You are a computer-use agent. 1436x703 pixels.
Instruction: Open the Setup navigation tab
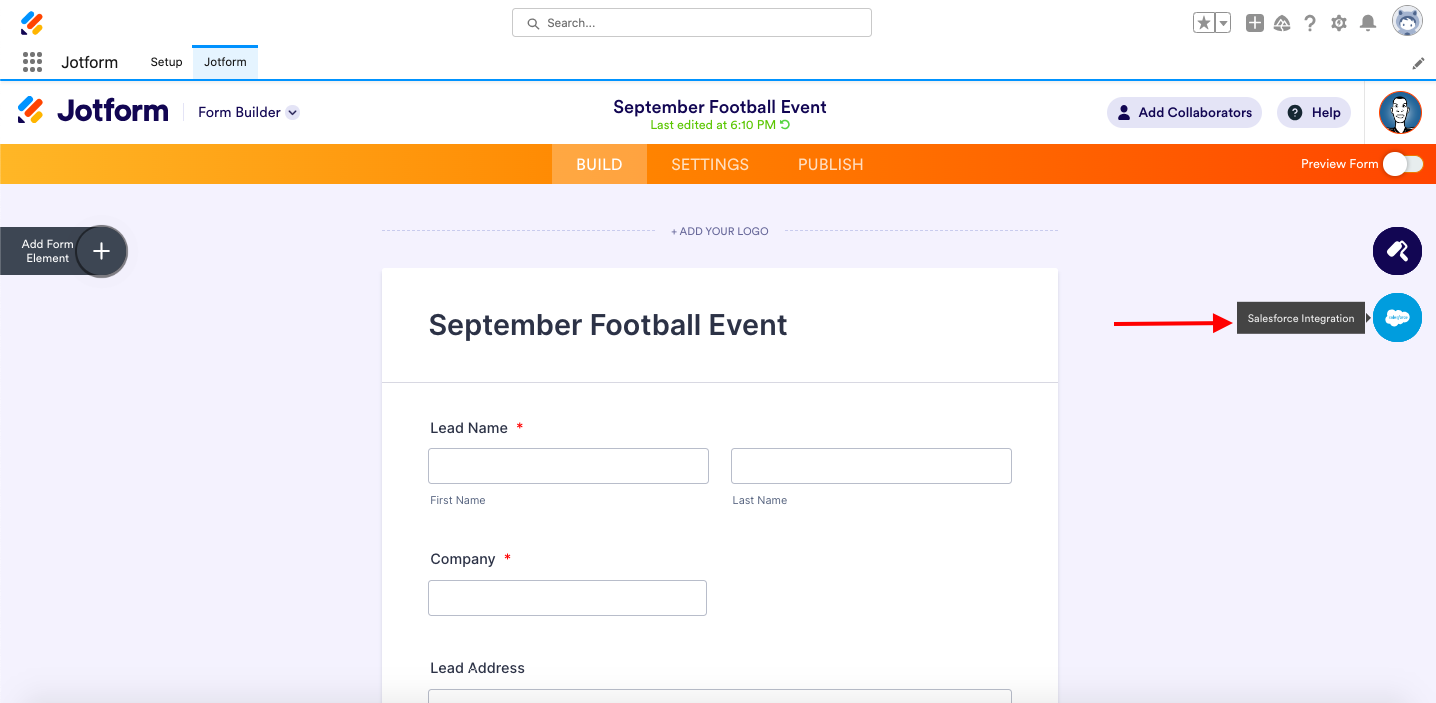pos(166,62)
